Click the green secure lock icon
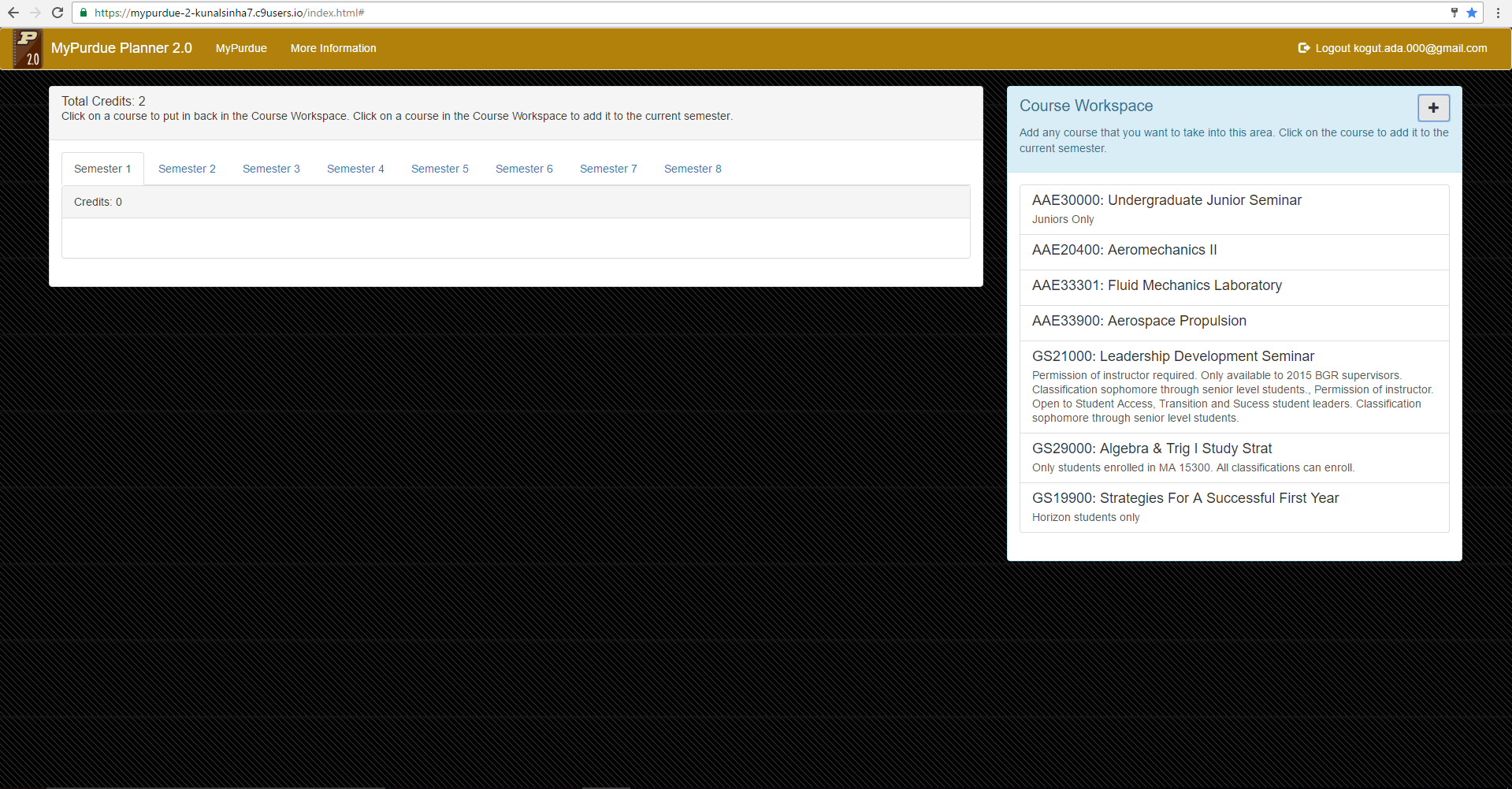Viewport: 1512px width, 789px height. tap(84, 13)
